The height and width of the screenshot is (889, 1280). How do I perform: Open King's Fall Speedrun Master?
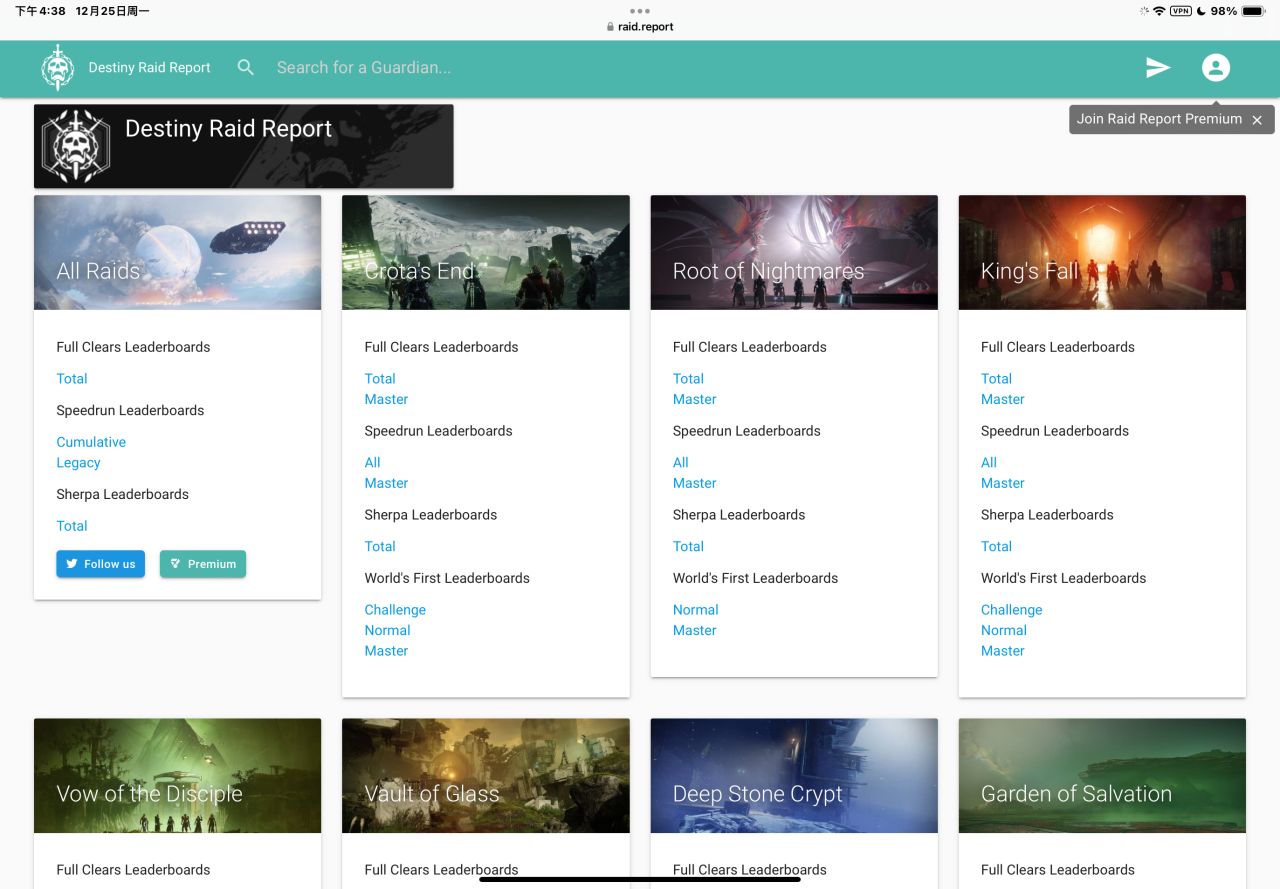tap(1002, 483)
